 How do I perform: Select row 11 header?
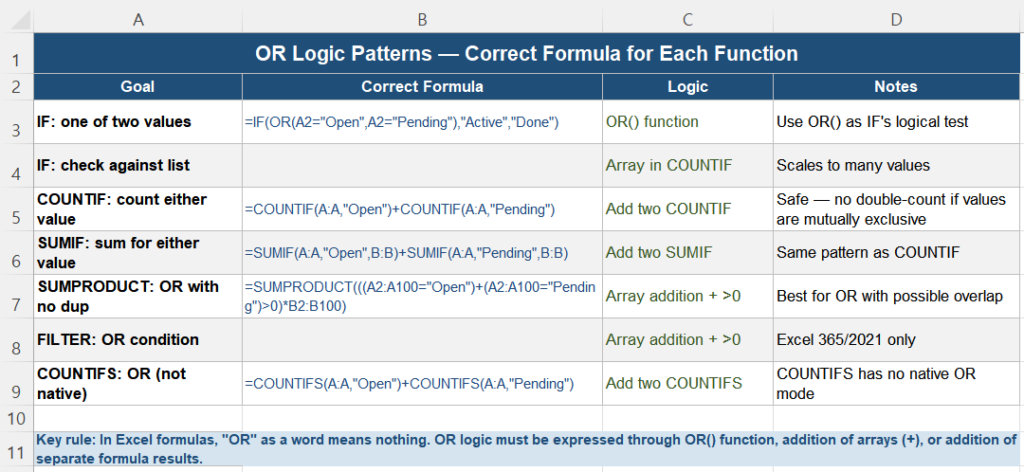point(17,449)
